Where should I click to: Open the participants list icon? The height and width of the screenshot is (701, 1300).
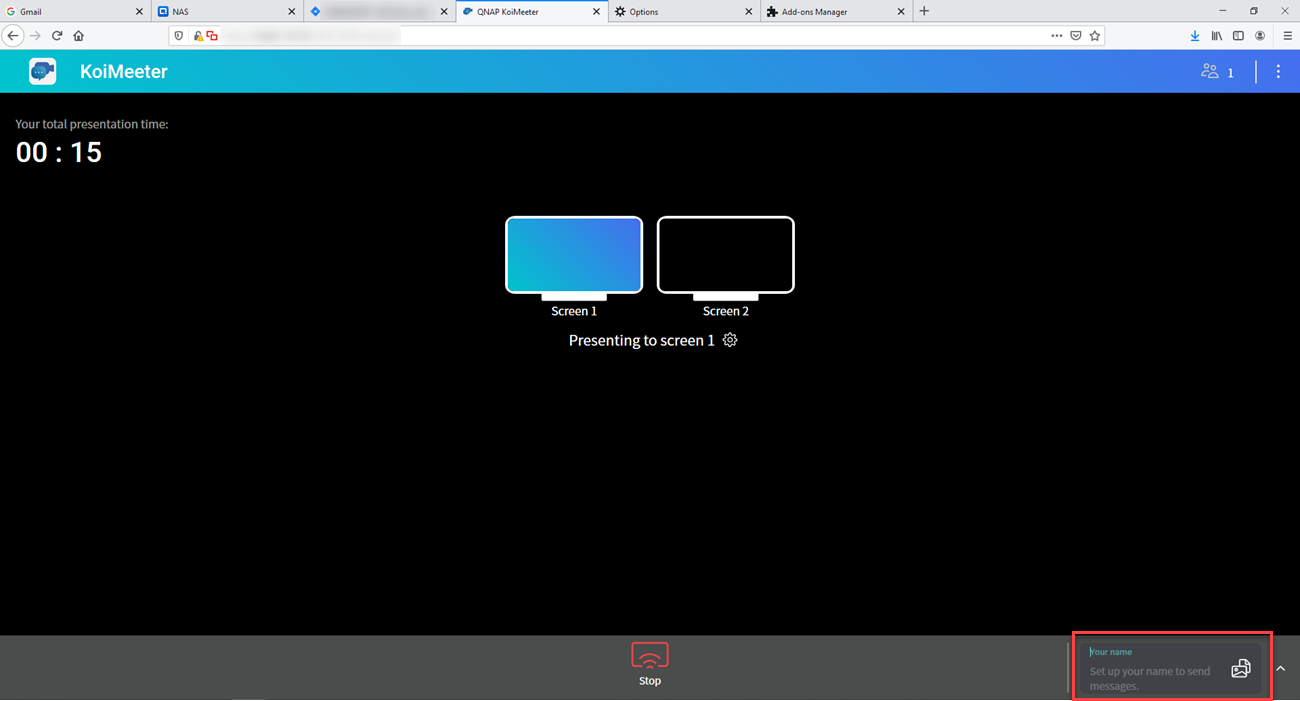pyautogui.click(x=1211, y=72)
